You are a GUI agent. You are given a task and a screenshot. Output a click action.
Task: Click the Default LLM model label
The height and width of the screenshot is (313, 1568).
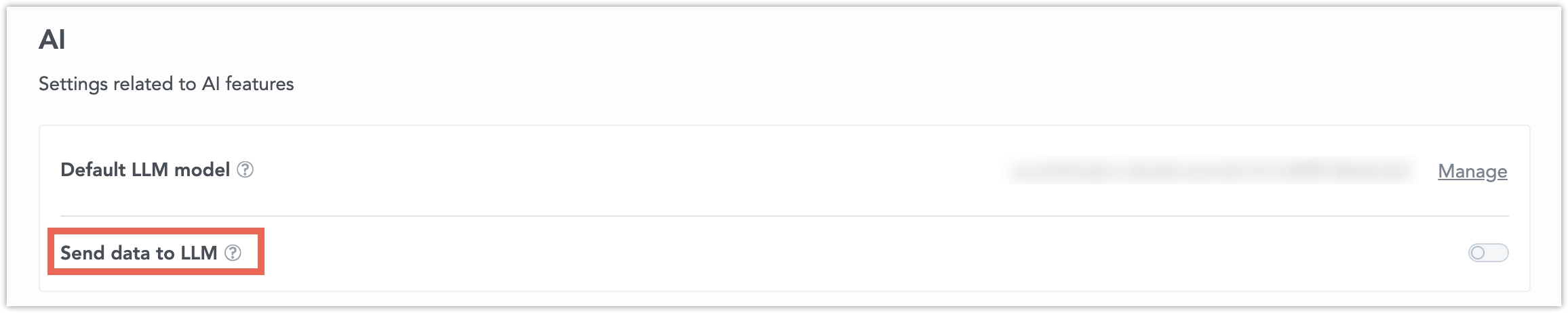[145, 170]
